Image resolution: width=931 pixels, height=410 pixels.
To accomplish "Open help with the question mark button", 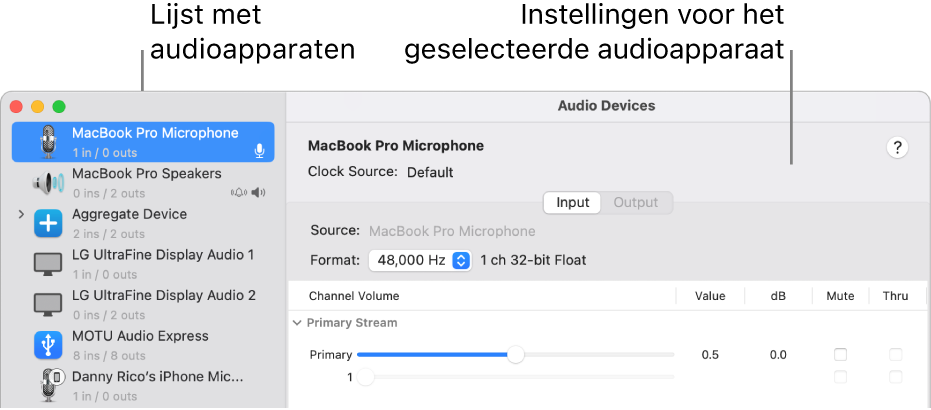I will pyautogui.click(x=897, y=148).
